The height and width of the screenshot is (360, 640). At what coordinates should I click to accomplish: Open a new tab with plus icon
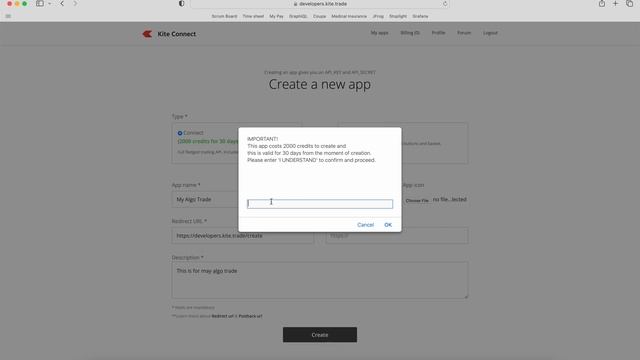tap(616, 4)
